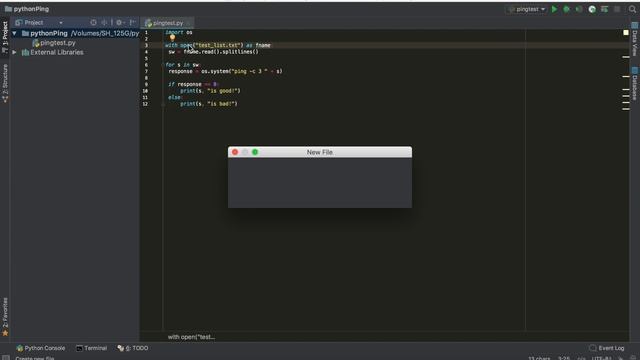Open Search Everywhere with the magnifier icon
The width and height of the screenshot is (640, 360).
tap(632, 9)
